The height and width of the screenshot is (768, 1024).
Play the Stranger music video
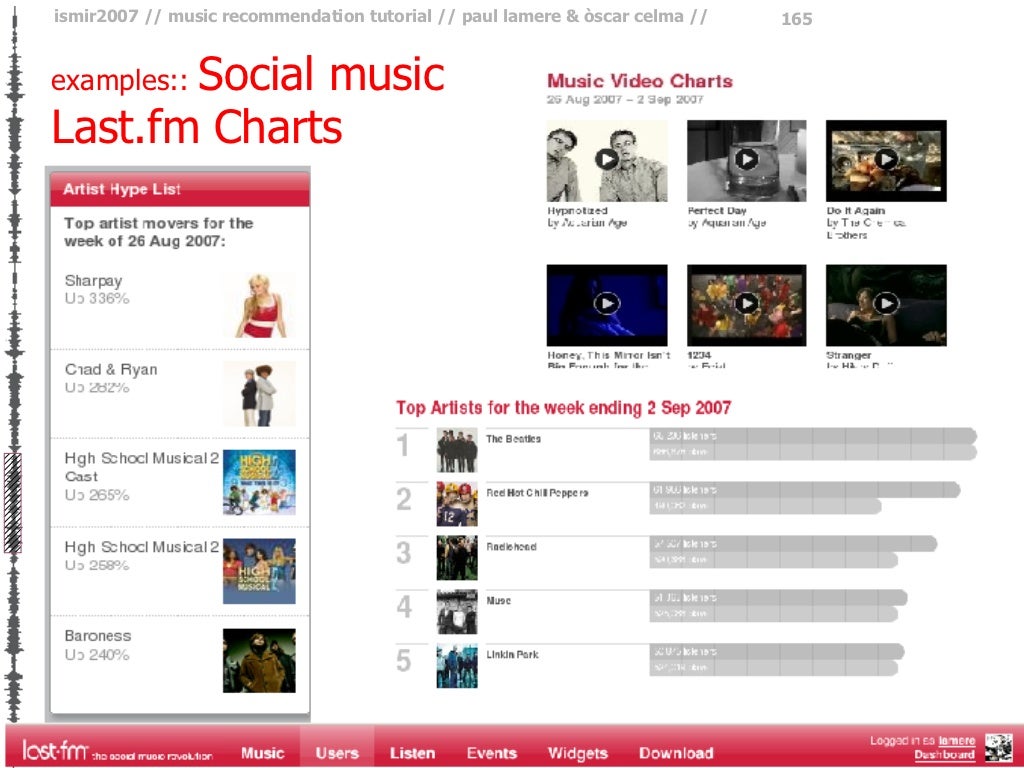pos(886,304)
